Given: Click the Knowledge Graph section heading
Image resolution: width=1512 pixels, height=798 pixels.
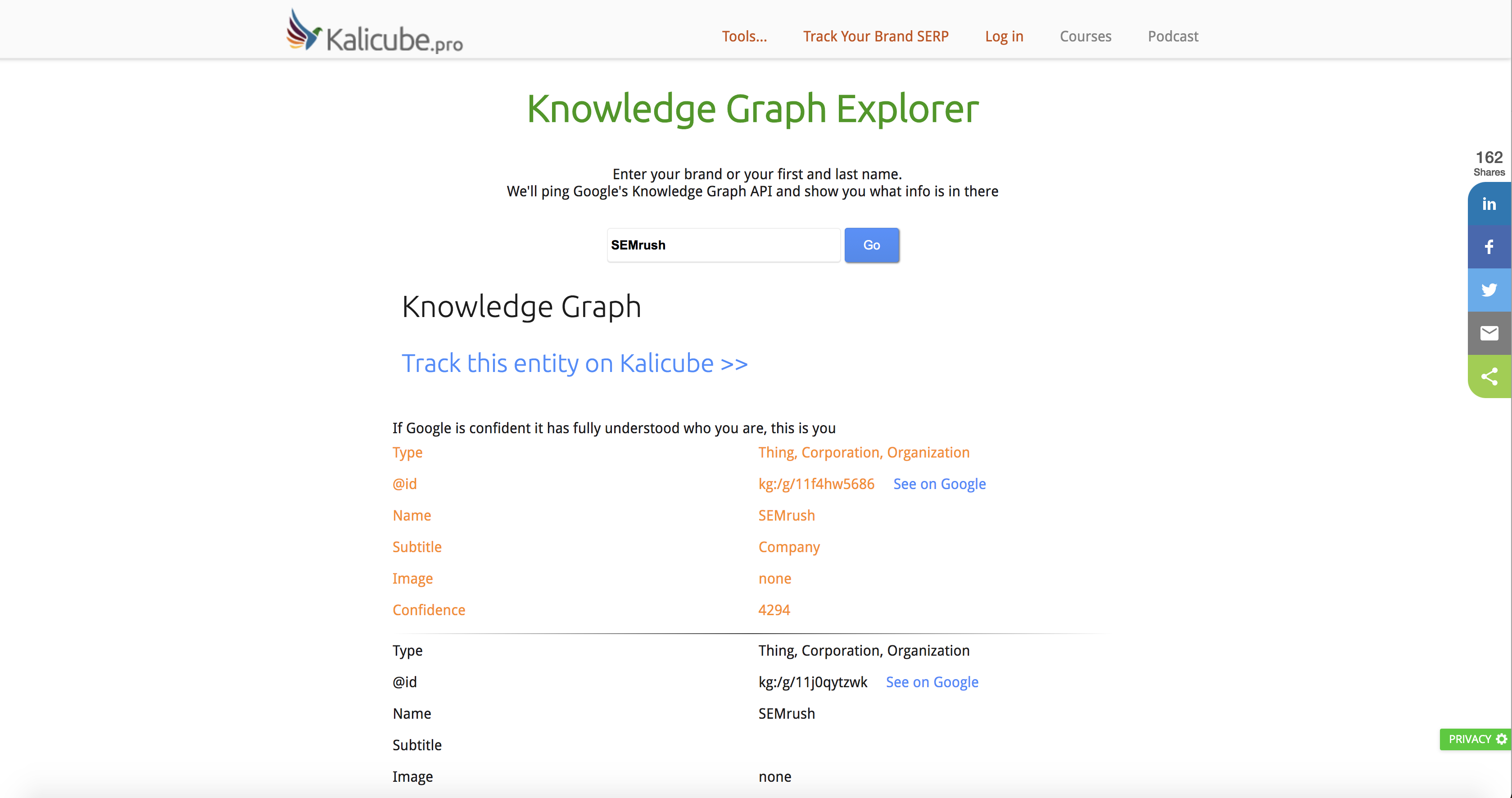Looking at the screenshot, I should (521, 307).
